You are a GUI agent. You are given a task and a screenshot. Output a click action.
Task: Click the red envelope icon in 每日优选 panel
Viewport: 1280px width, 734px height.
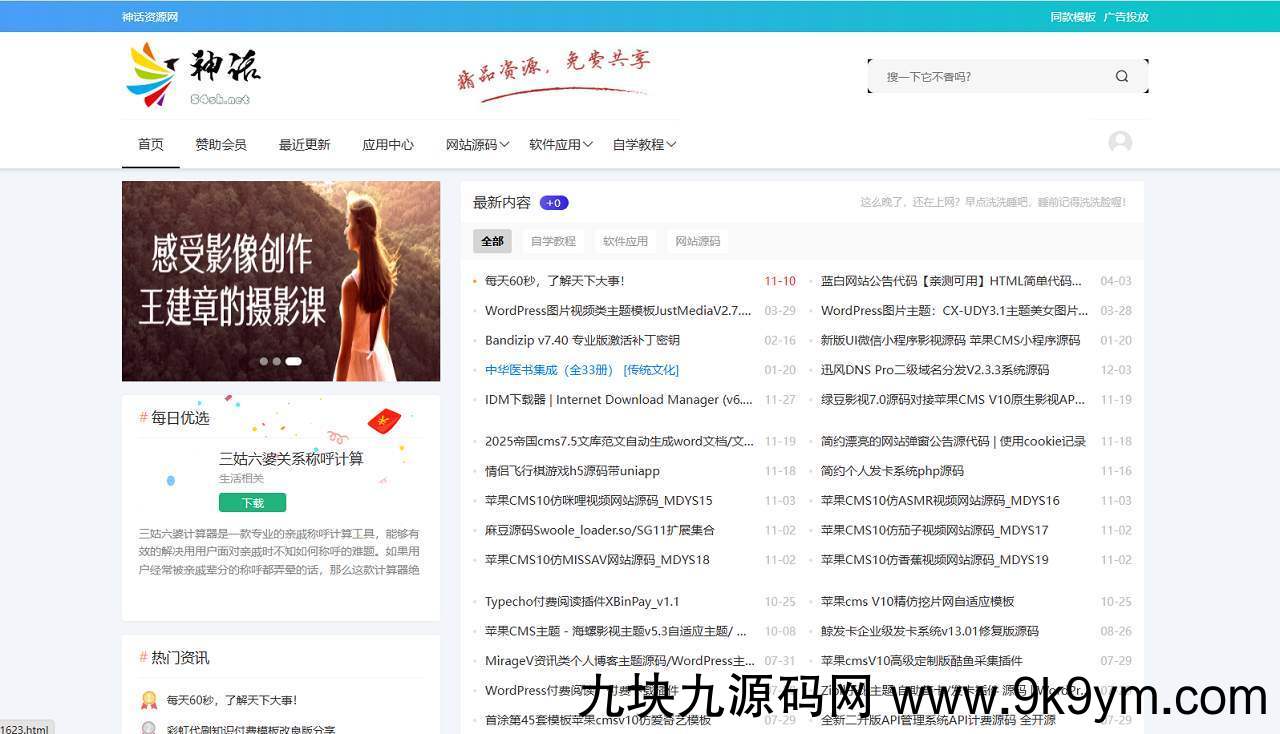point(384,421)
